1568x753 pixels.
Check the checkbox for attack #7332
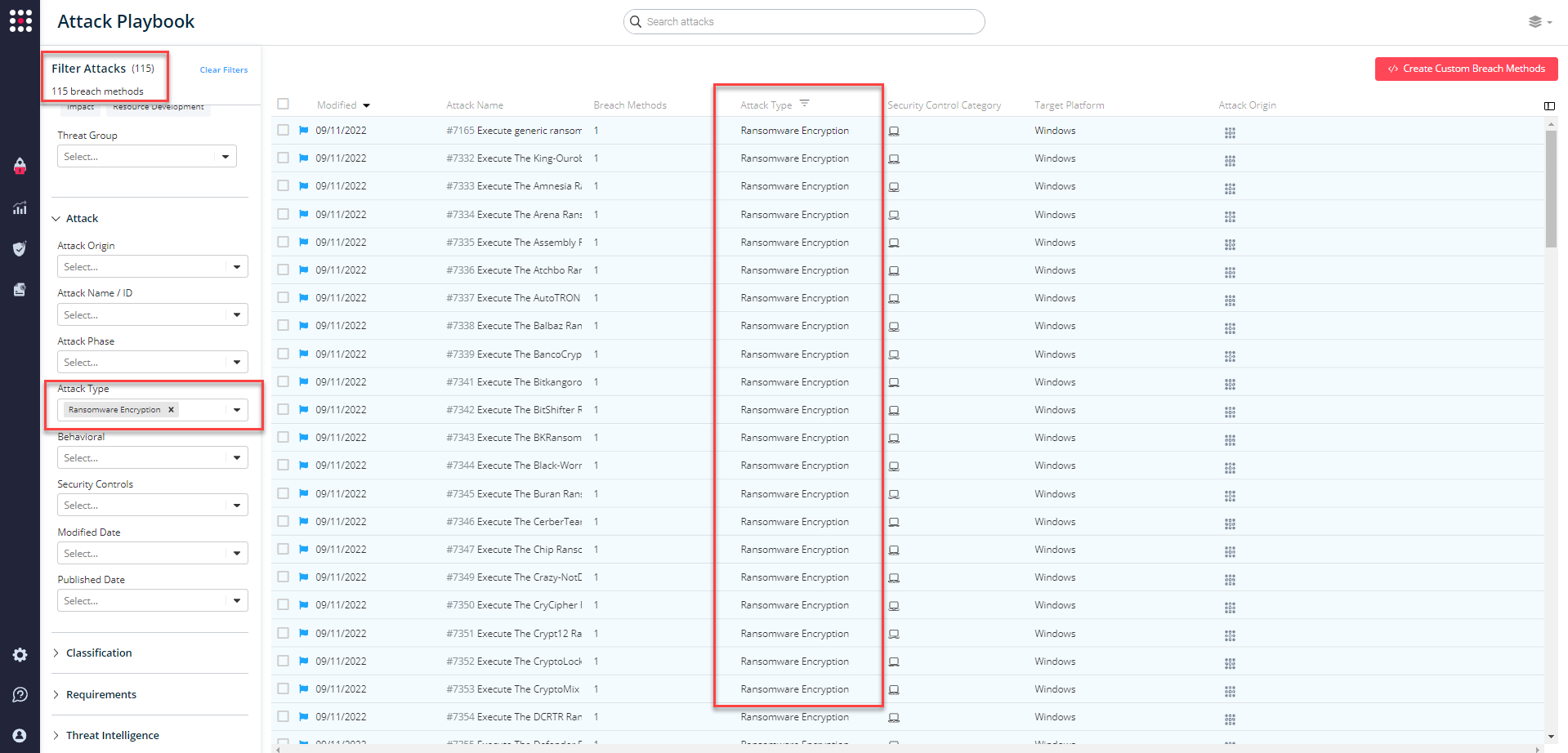click(x=283, y=158)
